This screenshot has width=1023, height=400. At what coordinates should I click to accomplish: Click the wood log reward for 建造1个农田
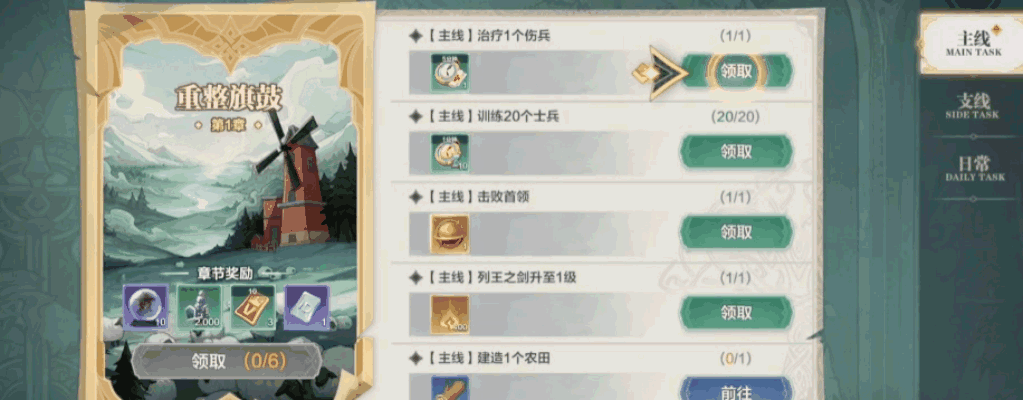[x=450, y=388]
